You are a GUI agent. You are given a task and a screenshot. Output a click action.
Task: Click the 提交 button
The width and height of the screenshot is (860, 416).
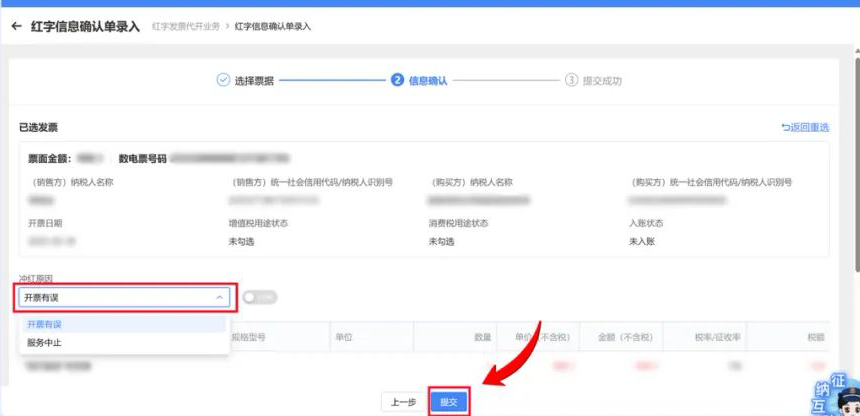[449, 402]
